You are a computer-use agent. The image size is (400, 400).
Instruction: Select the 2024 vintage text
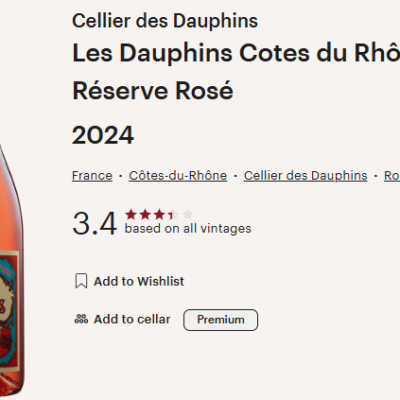[103, 135]
